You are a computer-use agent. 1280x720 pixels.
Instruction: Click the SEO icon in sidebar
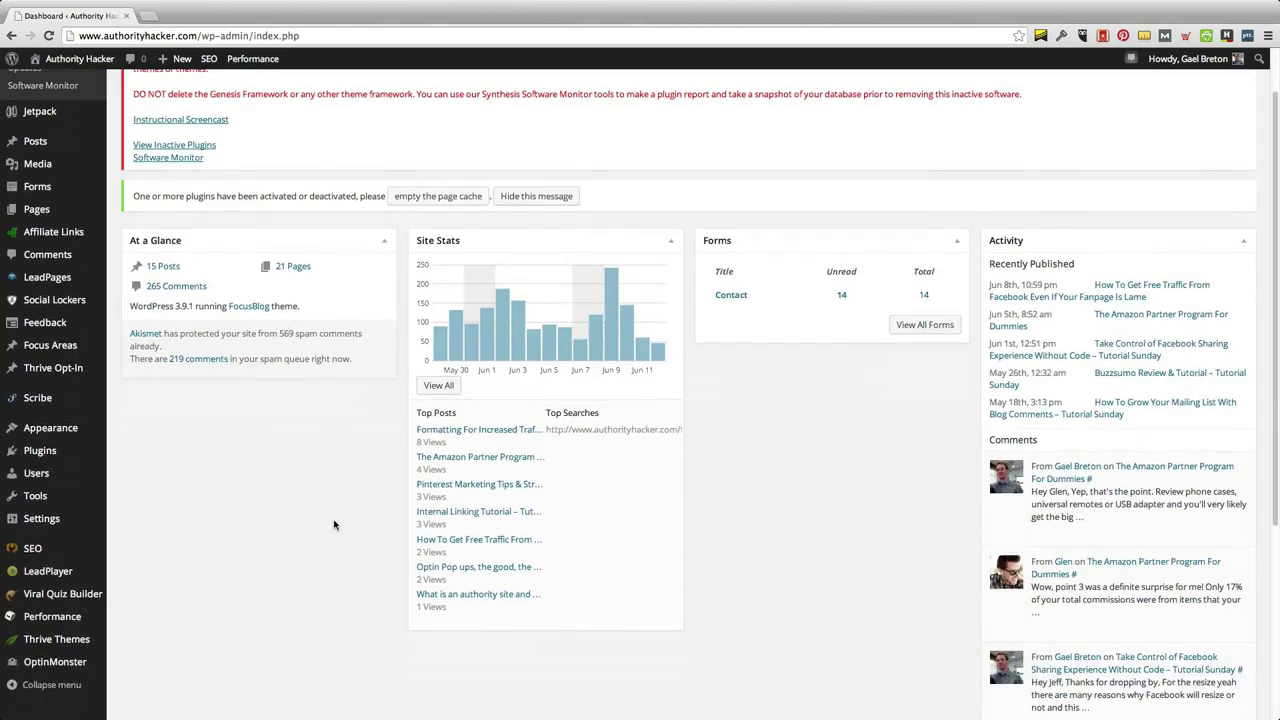coord(12,549)
